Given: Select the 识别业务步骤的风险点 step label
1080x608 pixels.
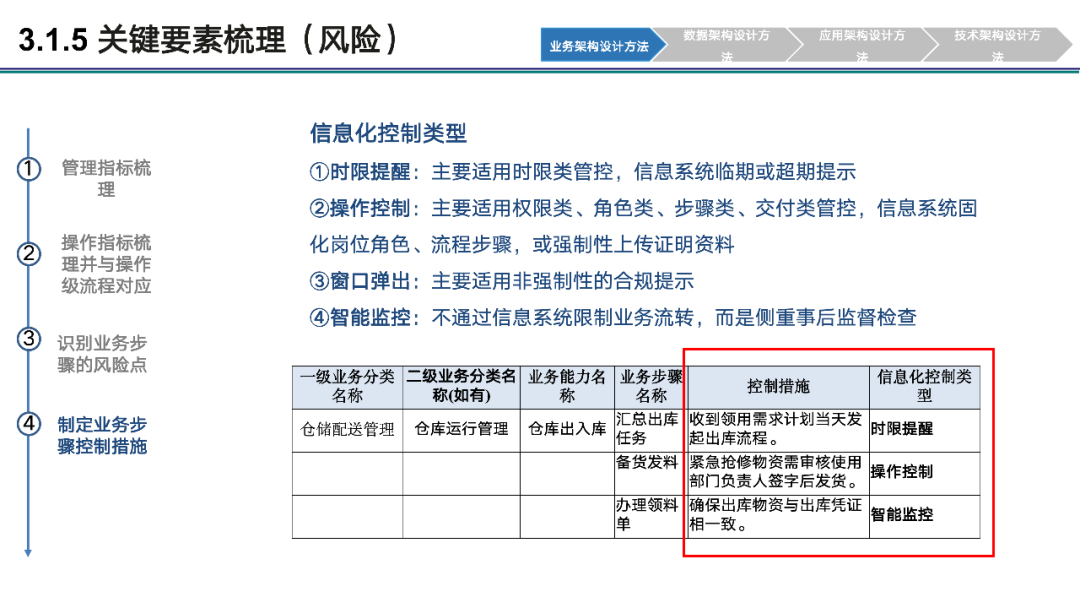Looking at the screenshot, I should 102,354.
